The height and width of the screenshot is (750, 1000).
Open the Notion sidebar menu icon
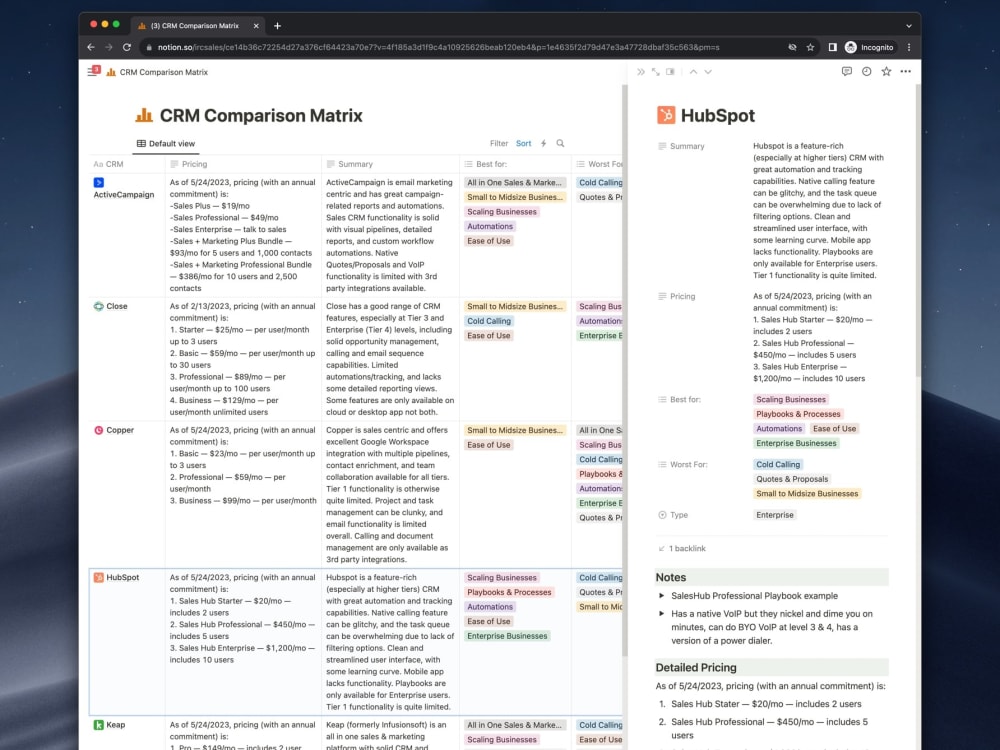[x=94, y=71]
